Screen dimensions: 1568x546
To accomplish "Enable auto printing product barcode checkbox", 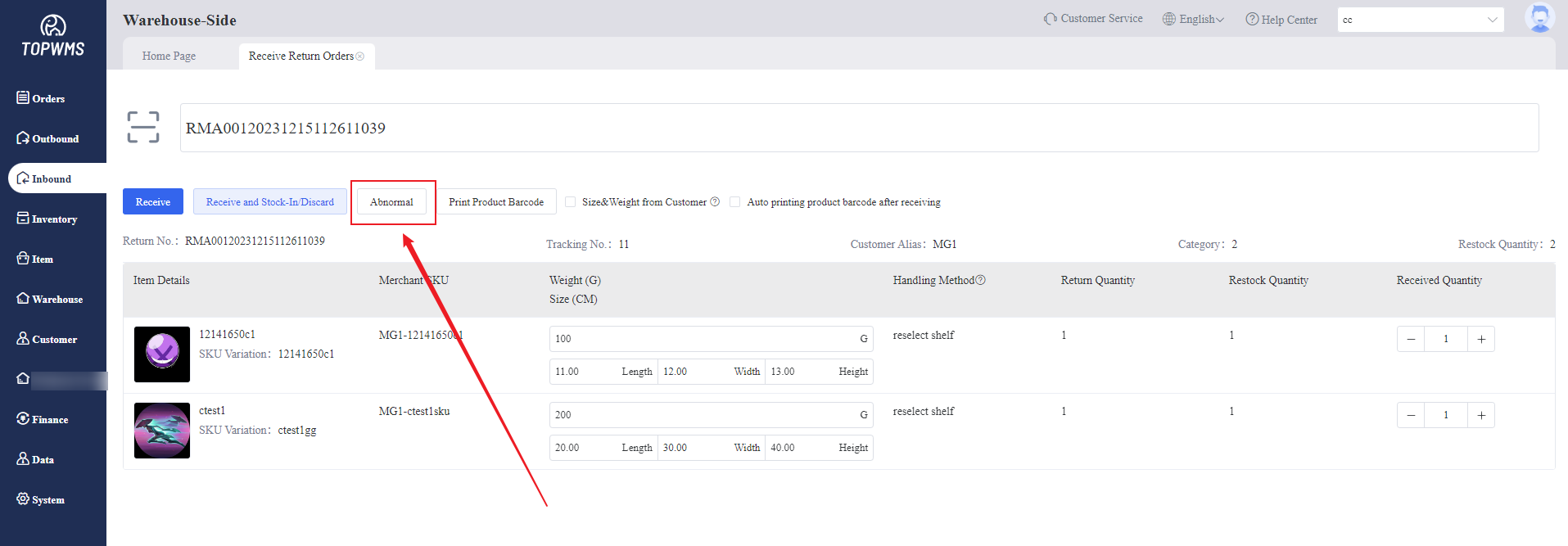I will pos(735,202).
